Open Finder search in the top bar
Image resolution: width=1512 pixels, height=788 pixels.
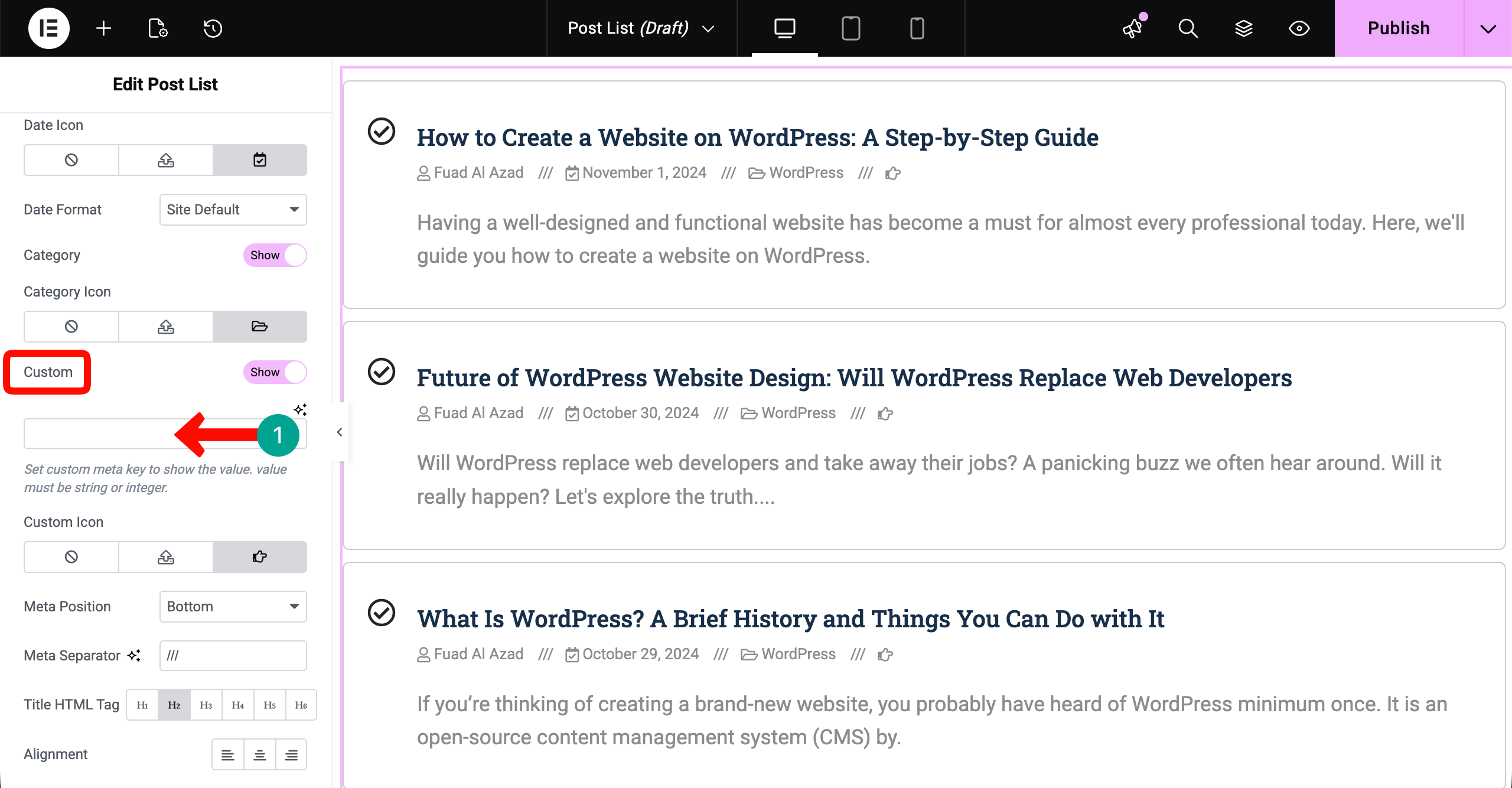1188,28
